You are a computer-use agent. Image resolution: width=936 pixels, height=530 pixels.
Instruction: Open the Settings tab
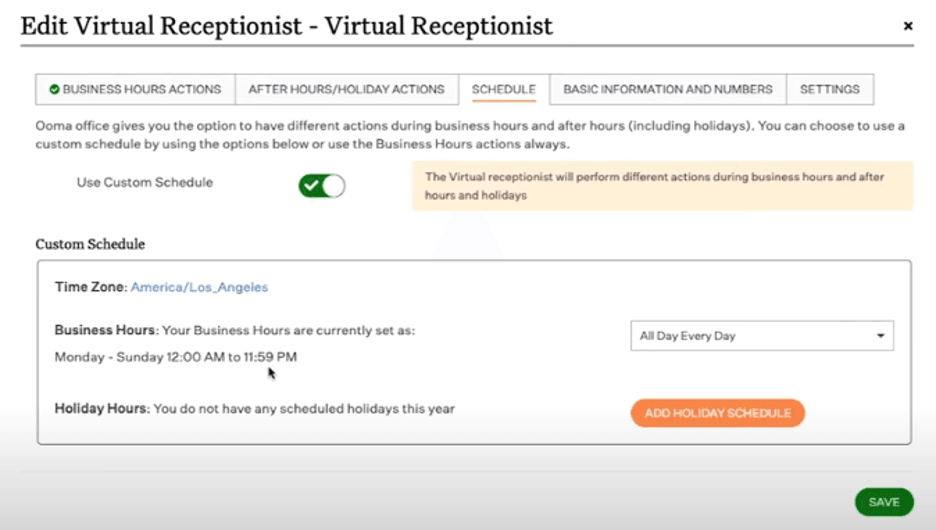pyautogui.click(x=829, y=89)
